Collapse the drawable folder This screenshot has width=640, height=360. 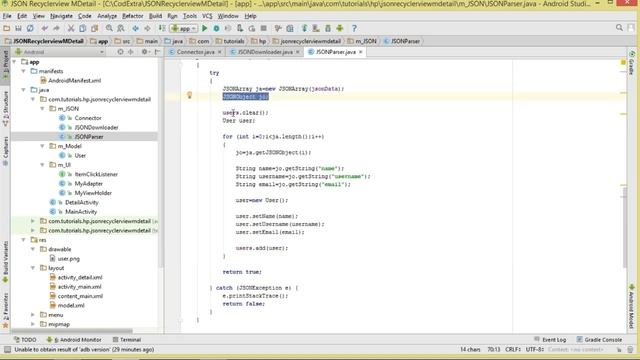pos(33,249)
